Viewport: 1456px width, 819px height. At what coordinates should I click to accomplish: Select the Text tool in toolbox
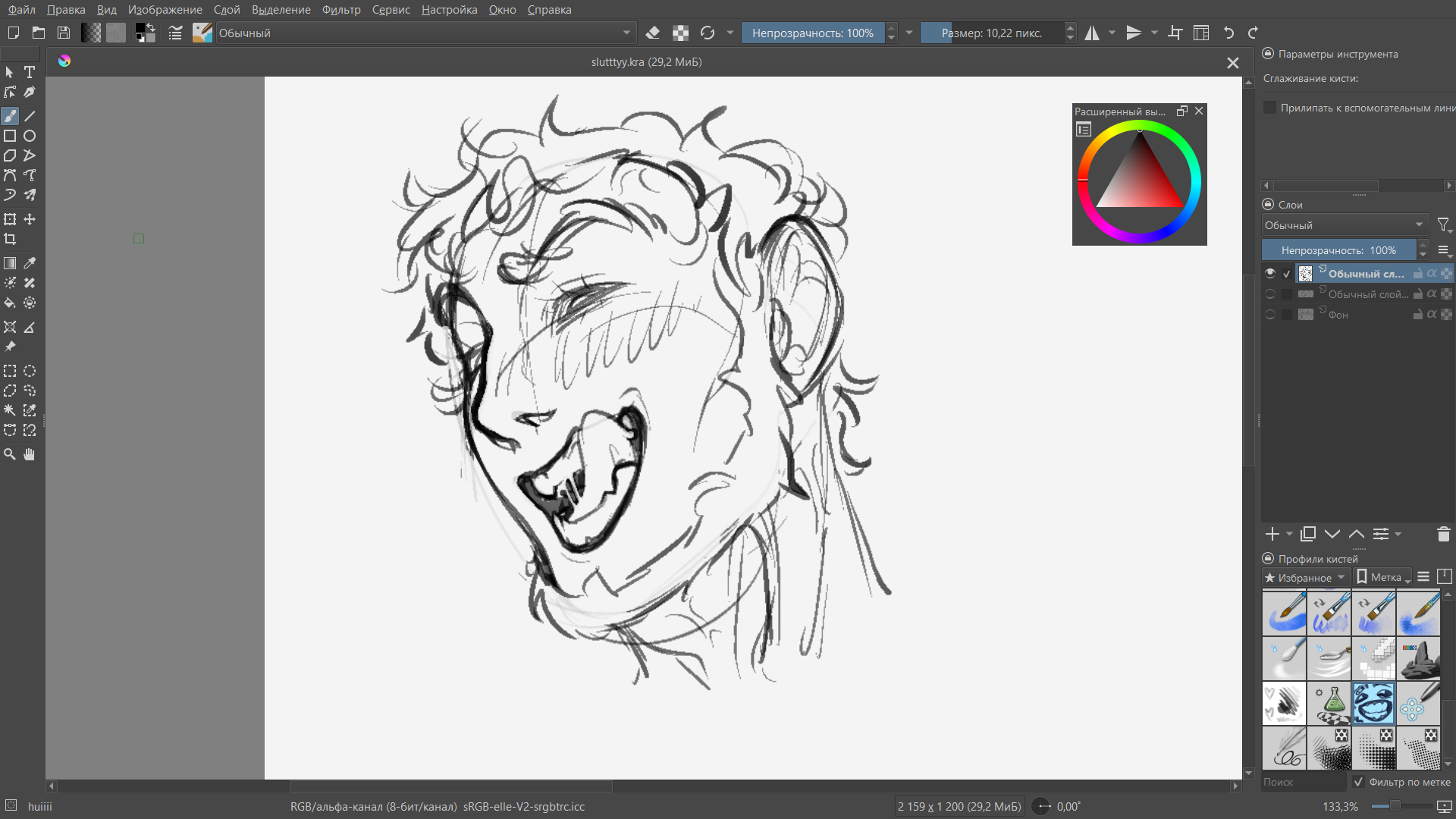pyautogui.click(x=30, y=72)
